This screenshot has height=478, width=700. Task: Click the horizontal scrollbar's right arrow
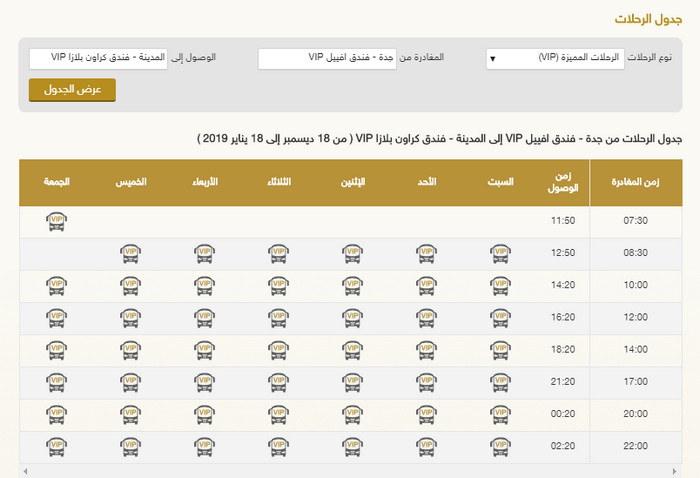pos(677,471)
